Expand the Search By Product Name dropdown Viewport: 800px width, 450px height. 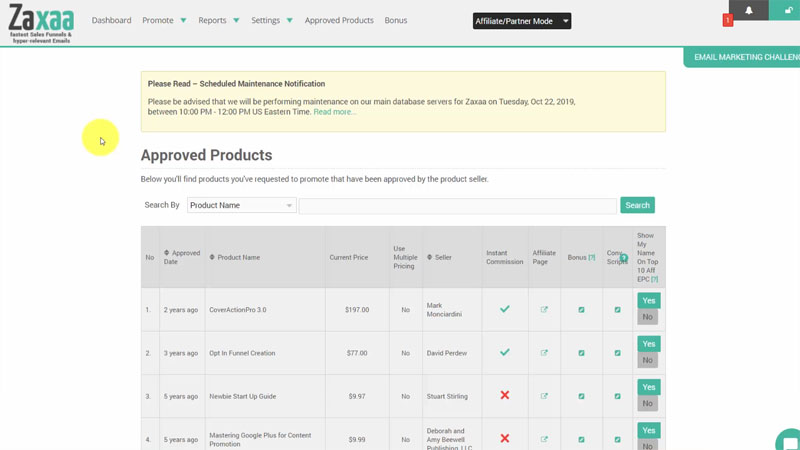(x=241, y=205)
